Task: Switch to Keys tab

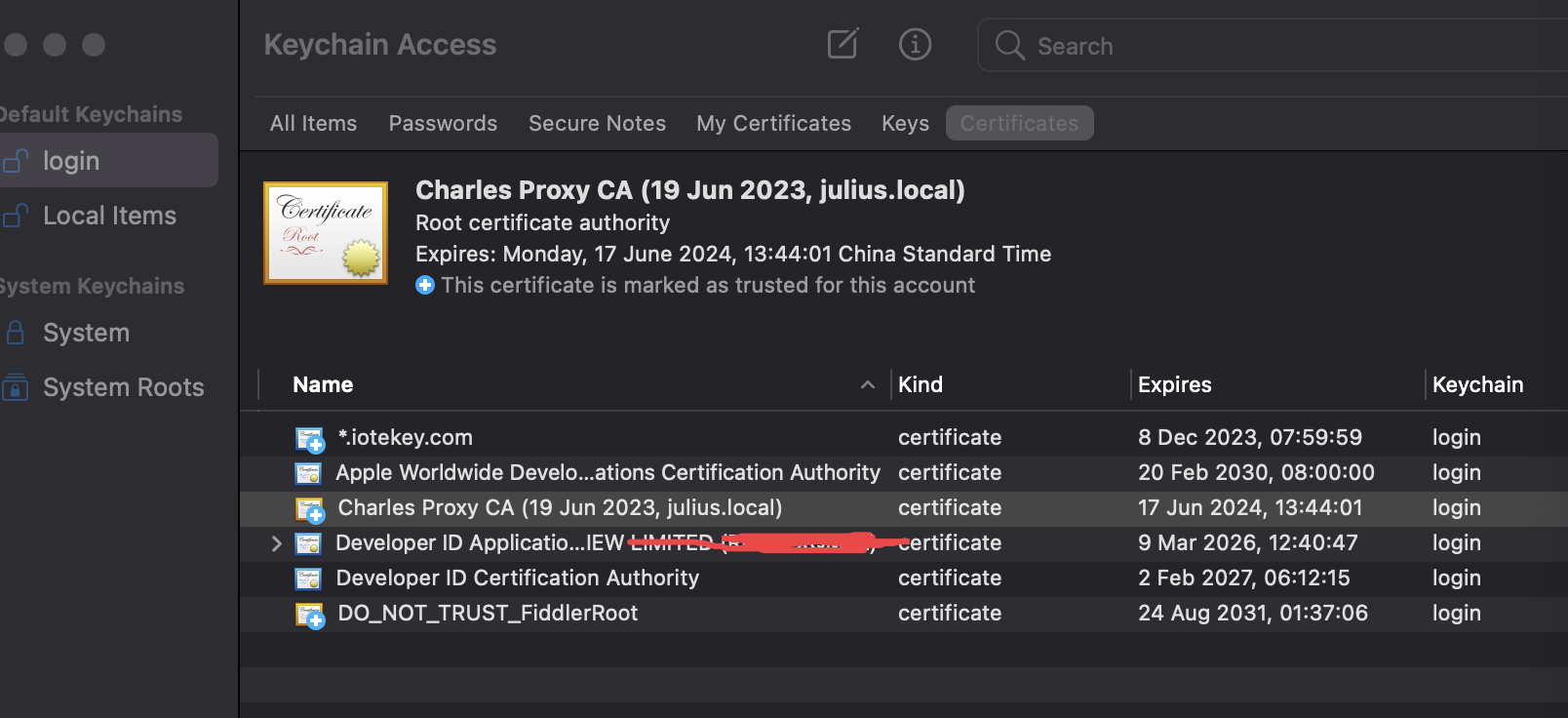Action: coord(905,123)
